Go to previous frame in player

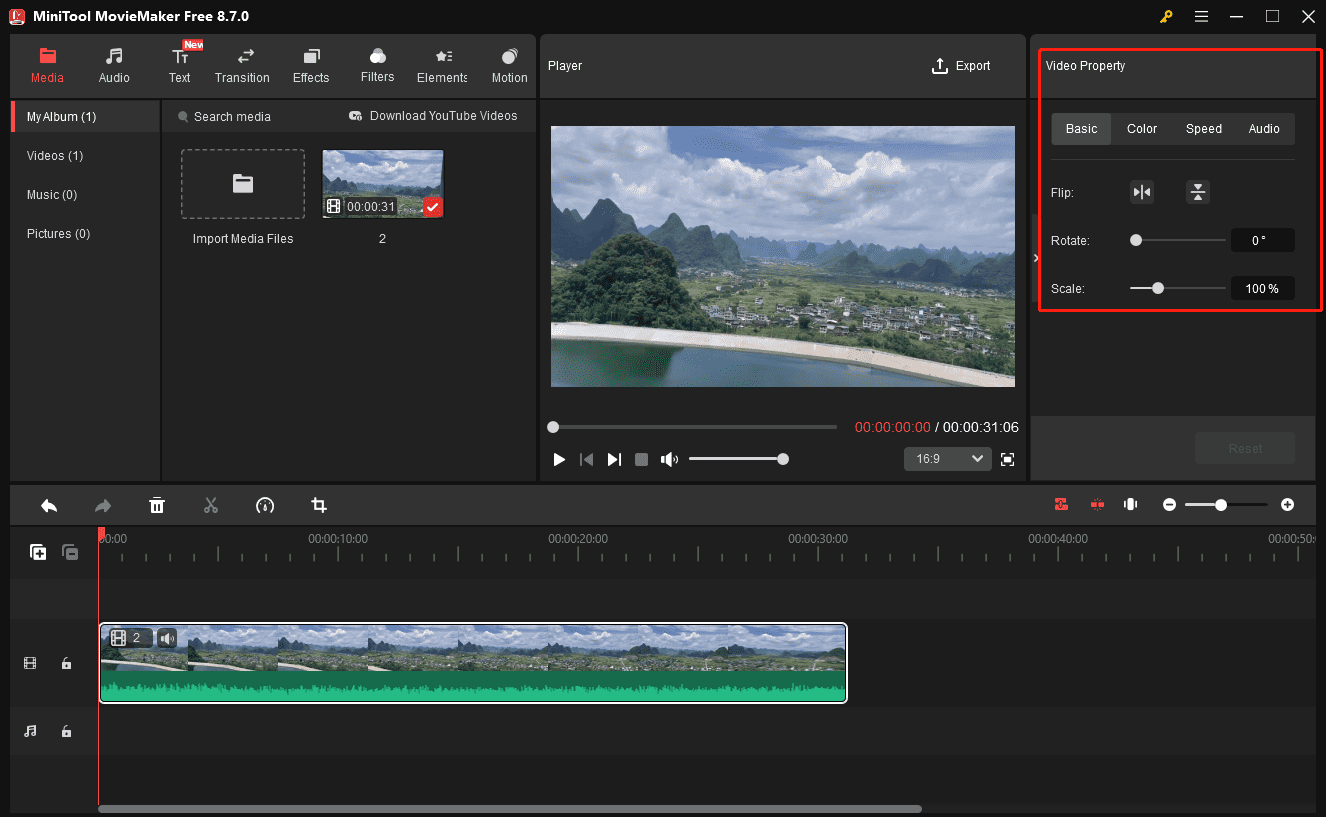[587, 459]
